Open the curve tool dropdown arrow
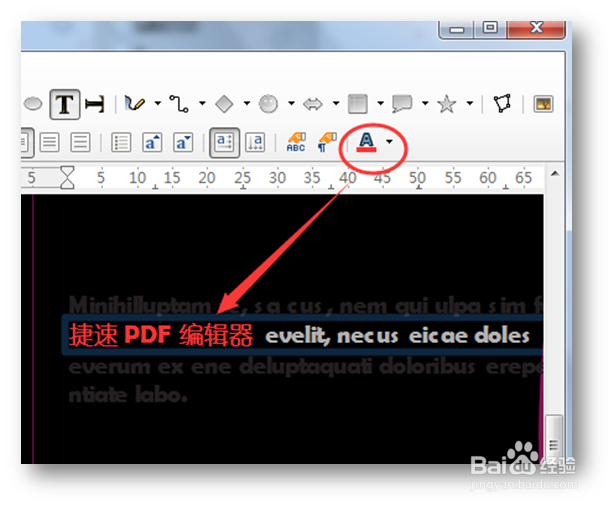Screen dimensions: 614x506 (157, 103)
